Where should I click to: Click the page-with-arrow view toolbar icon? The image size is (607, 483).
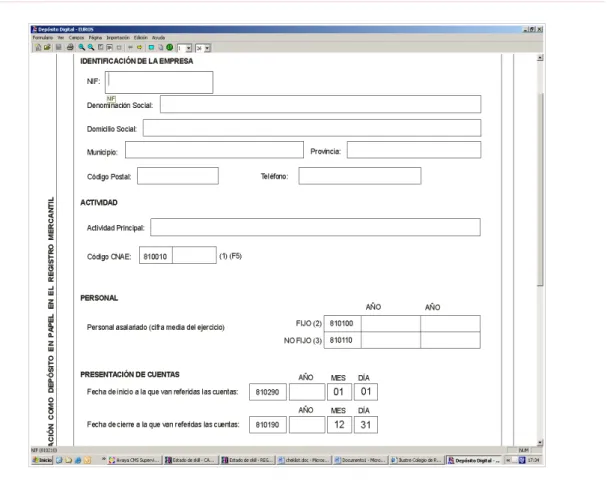[x=110, y=48]
